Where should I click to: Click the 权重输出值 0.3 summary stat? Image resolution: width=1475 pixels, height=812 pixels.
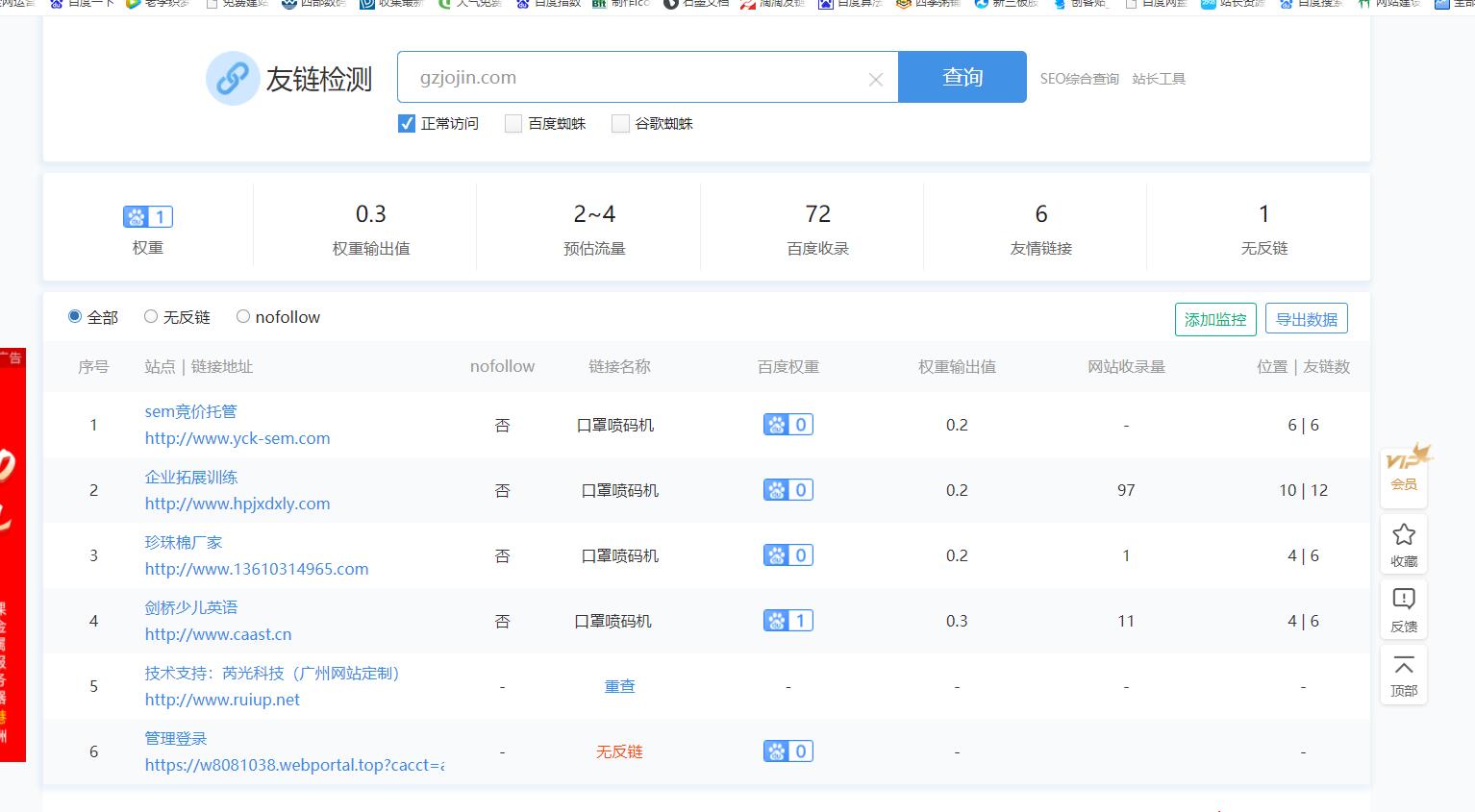pos(371,228)
